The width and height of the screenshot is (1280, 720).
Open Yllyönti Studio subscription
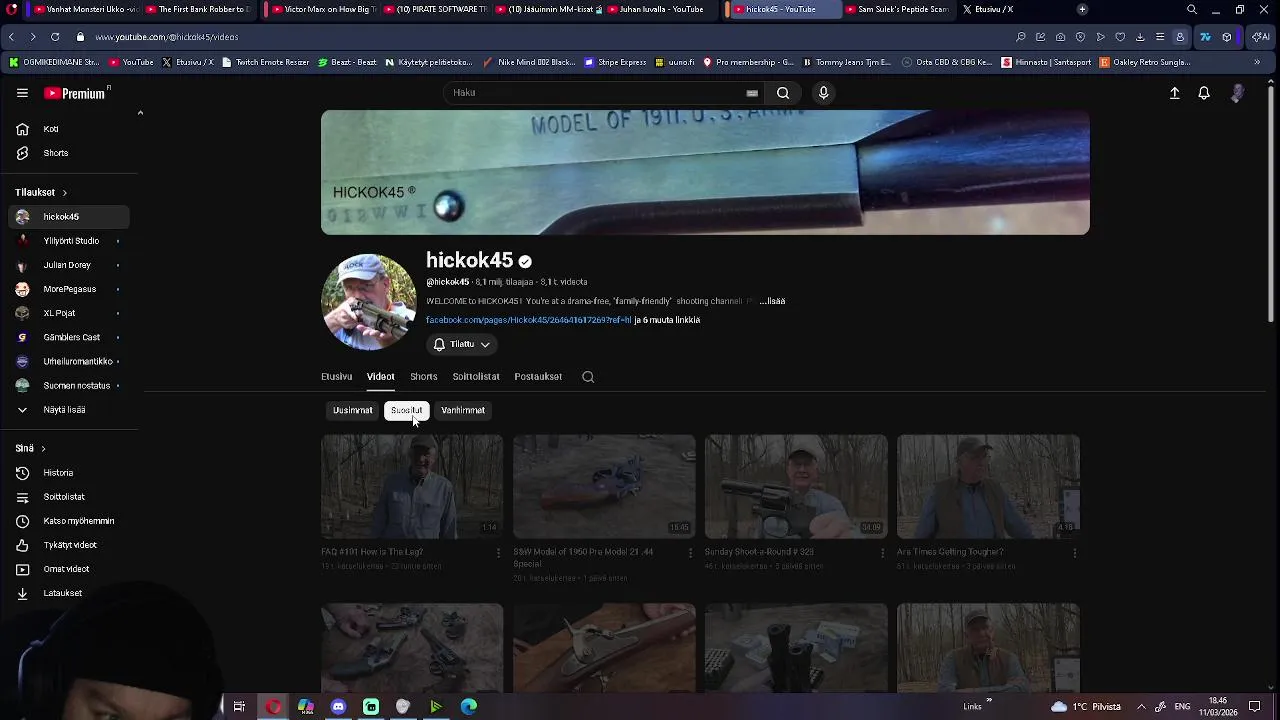[69, 241]
